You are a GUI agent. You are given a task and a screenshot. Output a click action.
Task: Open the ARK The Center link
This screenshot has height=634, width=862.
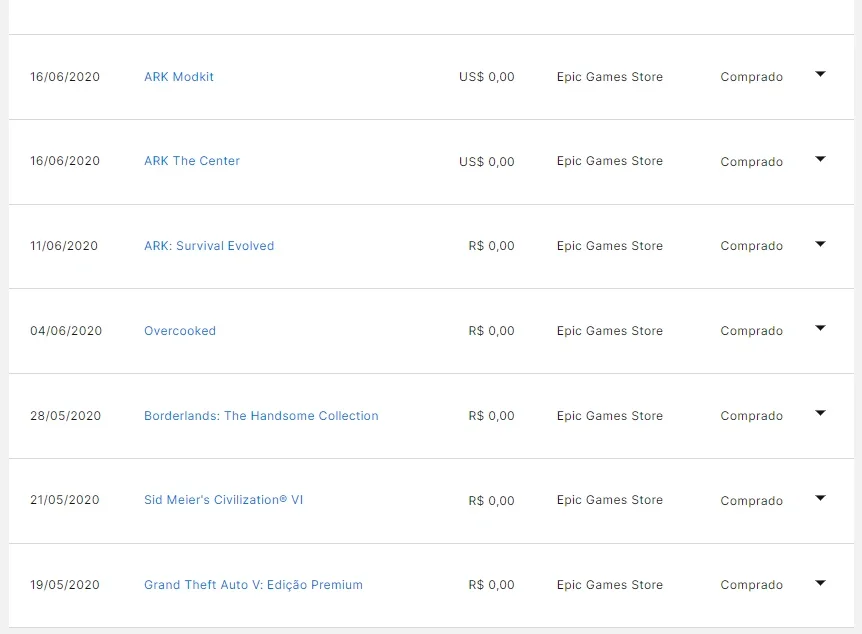[192, 161]
